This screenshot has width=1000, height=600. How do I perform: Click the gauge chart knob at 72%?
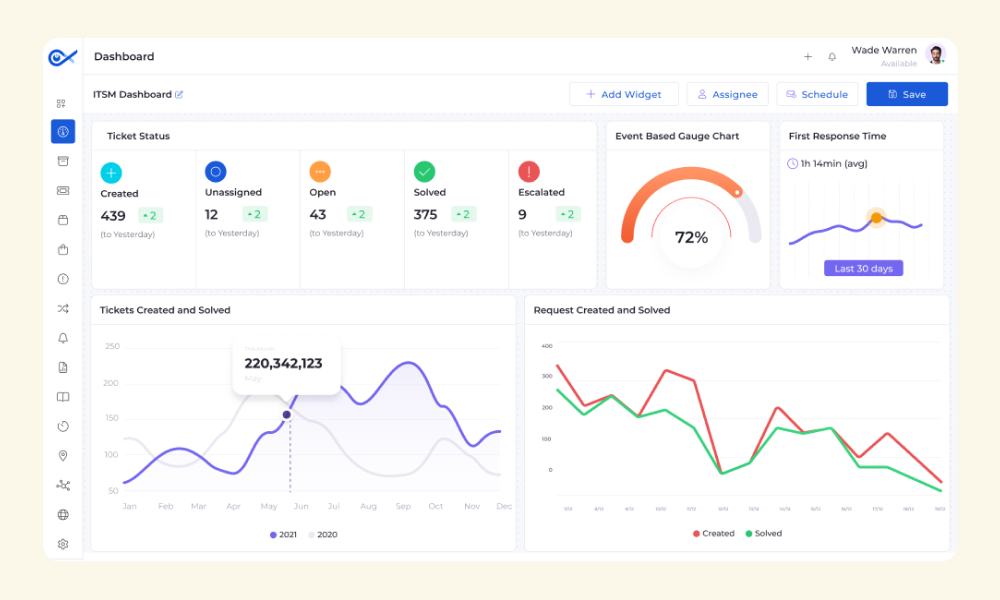click(737, 192)
